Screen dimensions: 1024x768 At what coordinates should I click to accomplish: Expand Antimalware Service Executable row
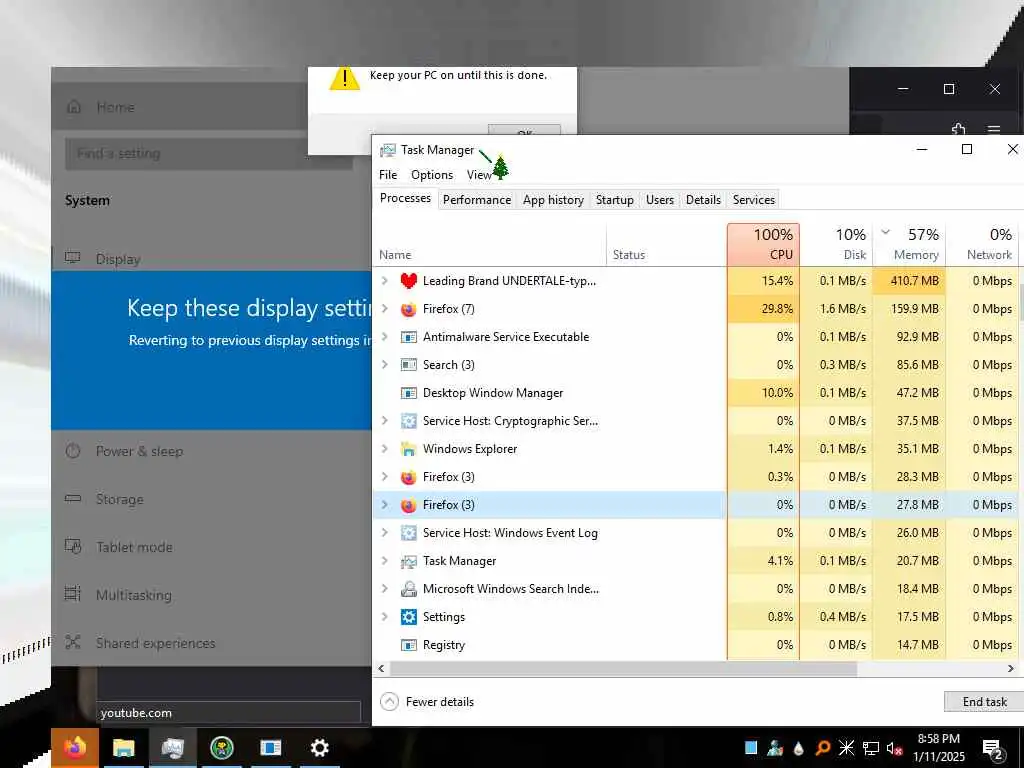tap(385, 337)
